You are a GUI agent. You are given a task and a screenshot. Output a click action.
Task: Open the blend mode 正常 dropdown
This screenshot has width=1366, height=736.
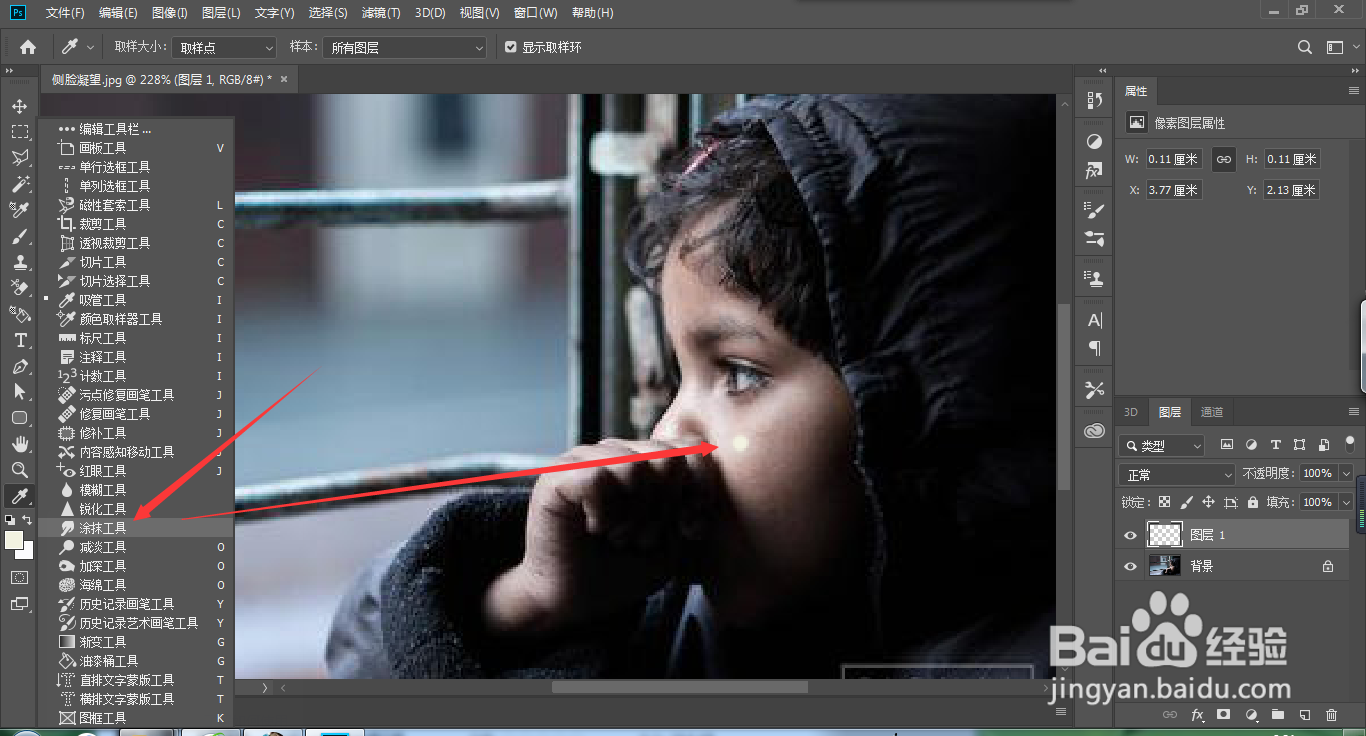(x=1179, y=474)
